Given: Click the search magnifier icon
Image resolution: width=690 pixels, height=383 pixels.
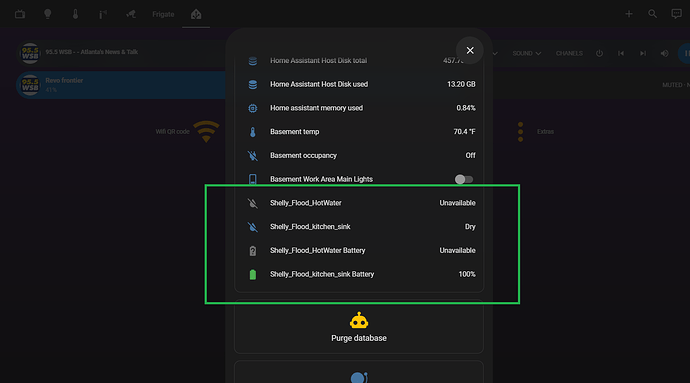Looking at the screenshot, I should pyautogui.click(x=653, y=14).
